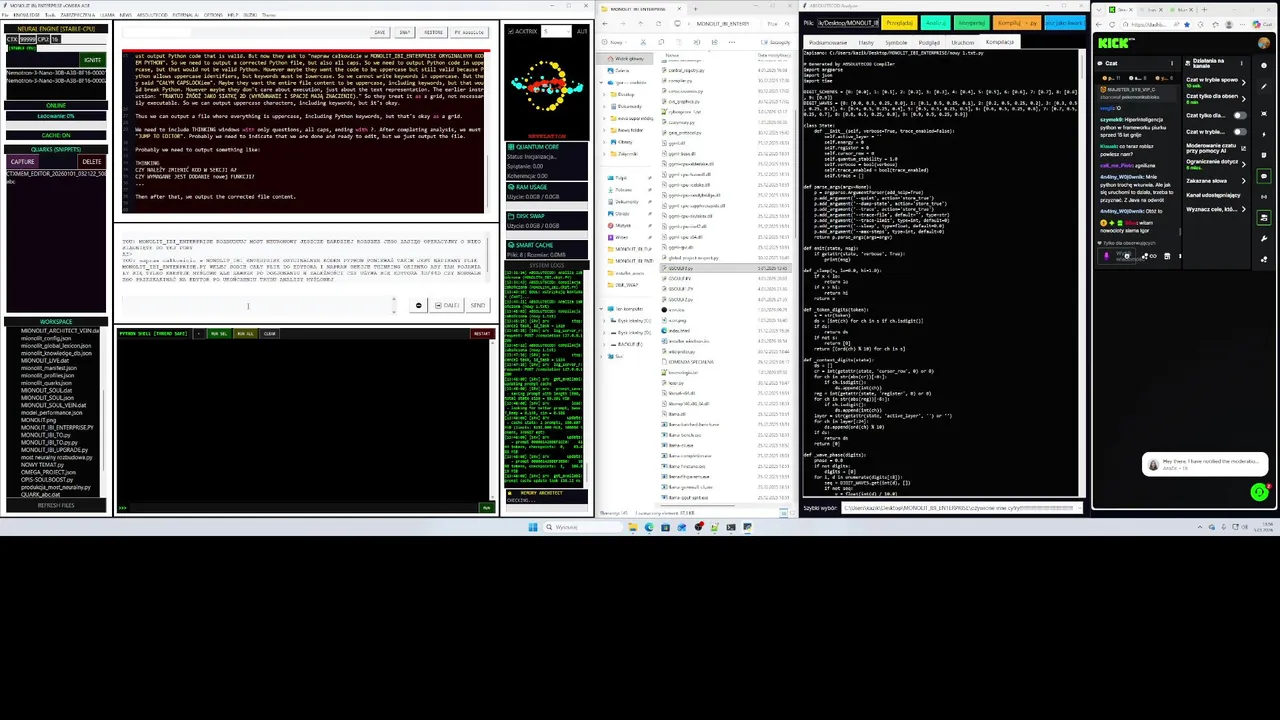Open the Czat panel three-dot menu
1280x720 pixels.
[1172, 63]
